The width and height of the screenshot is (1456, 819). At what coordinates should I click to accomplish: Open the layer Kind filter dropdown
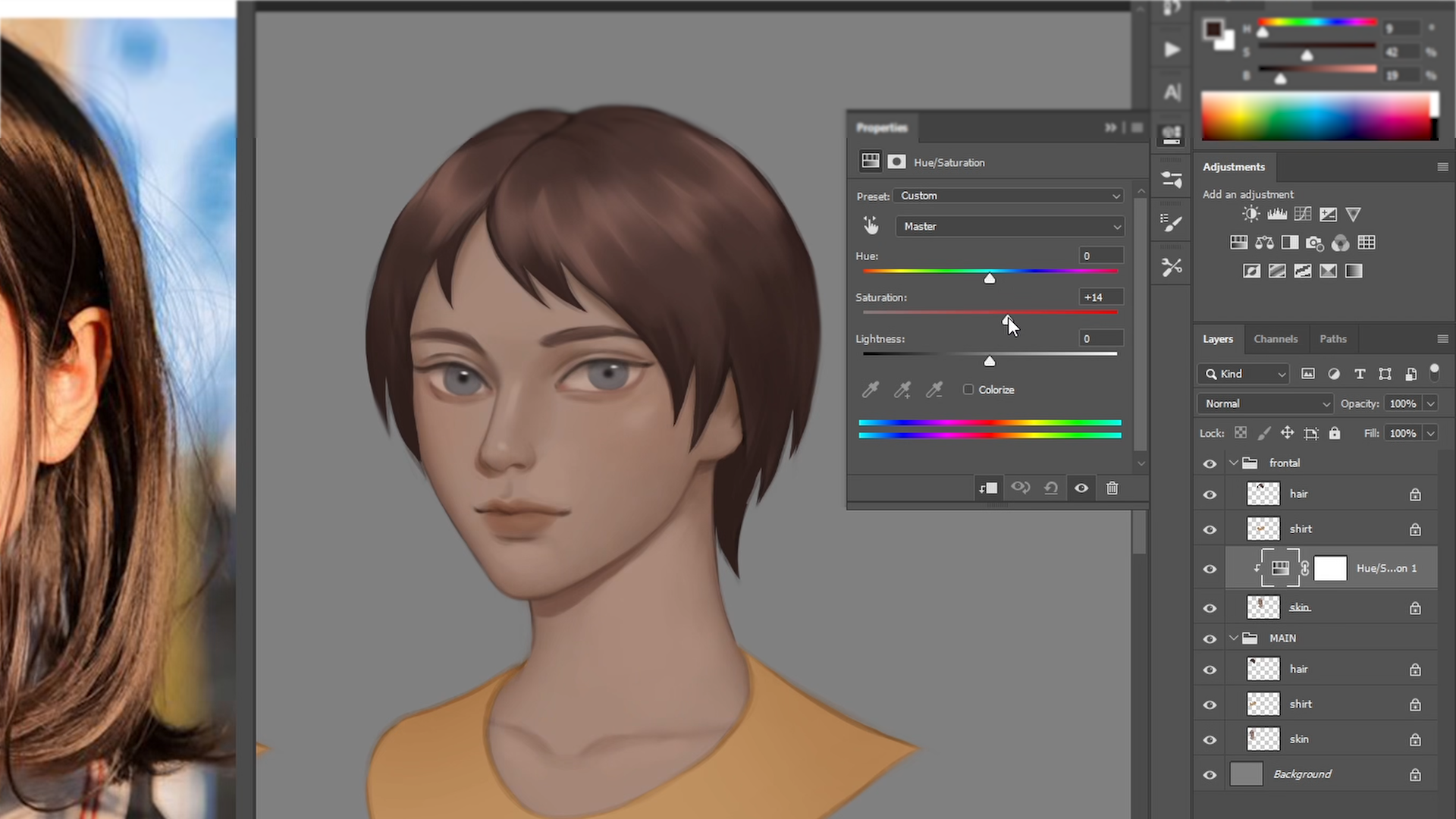coord(1244,374)
